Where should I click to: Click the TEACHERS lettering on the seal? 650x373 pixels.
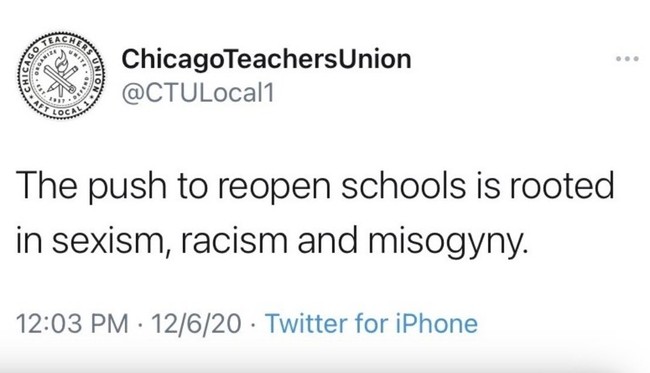tap(66, 42)
